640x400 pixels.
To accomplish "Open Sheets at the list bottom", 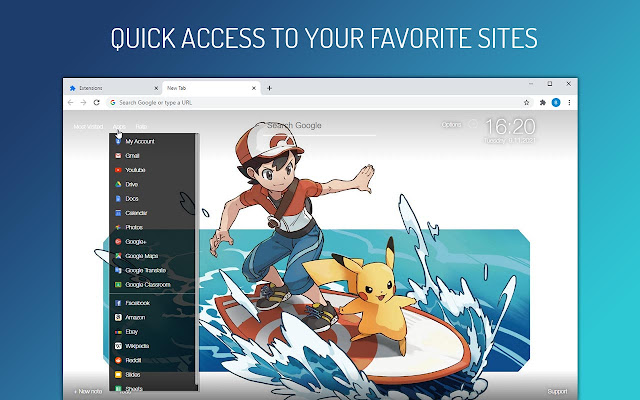I will [x=129, y=388].
